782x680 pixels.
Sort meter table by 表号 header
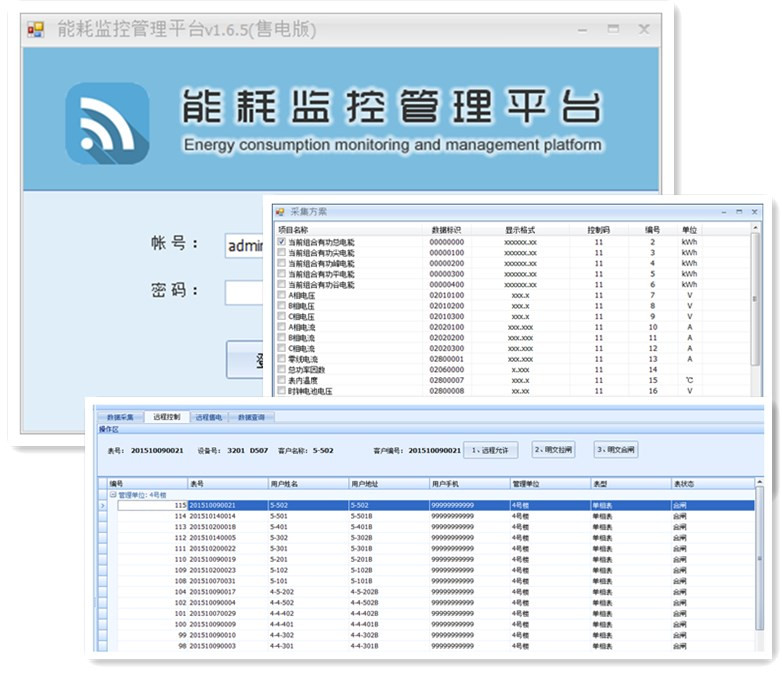228,483
